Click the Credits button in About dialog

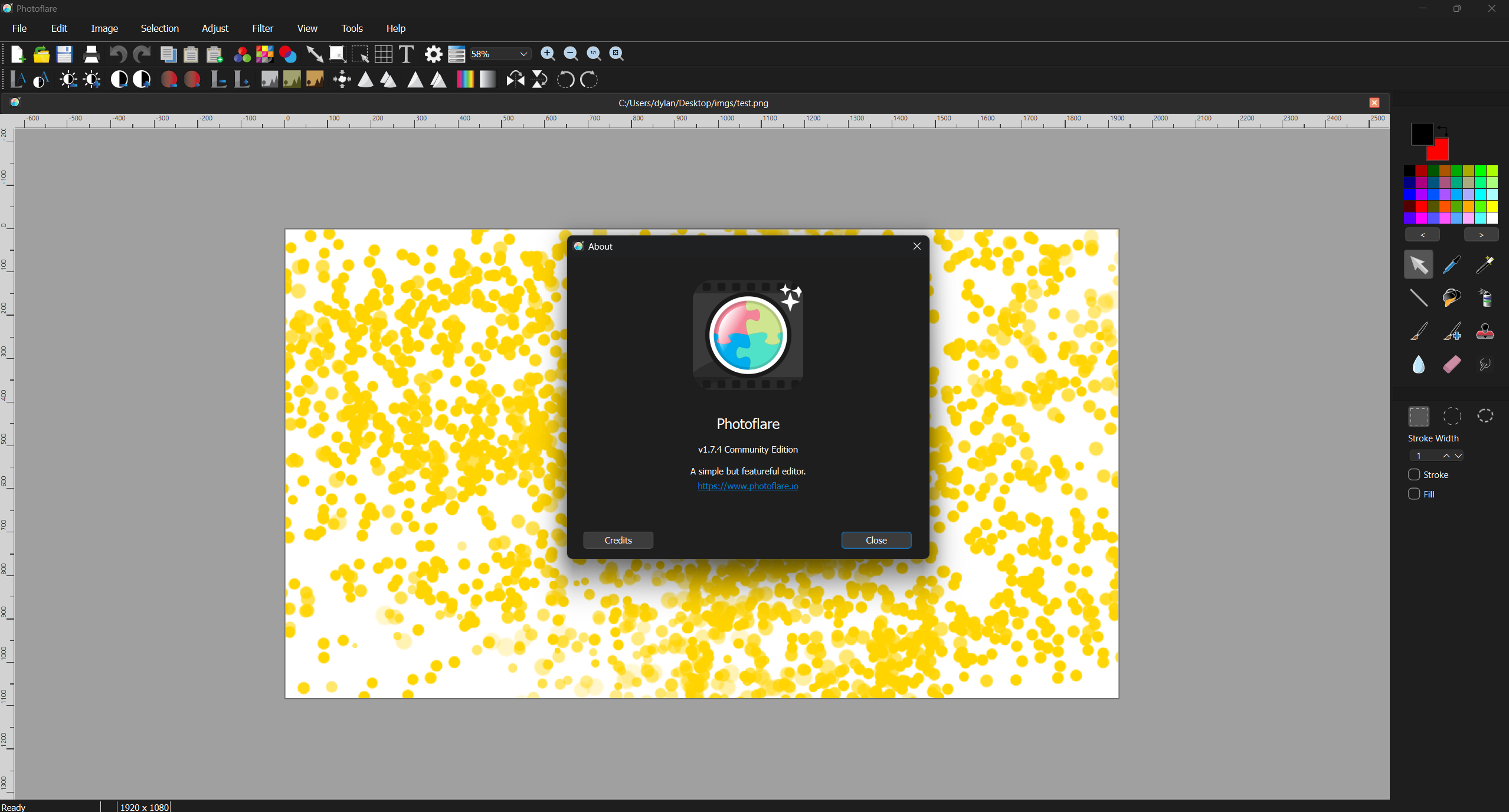pyautogui.click(x=618, y=540)
